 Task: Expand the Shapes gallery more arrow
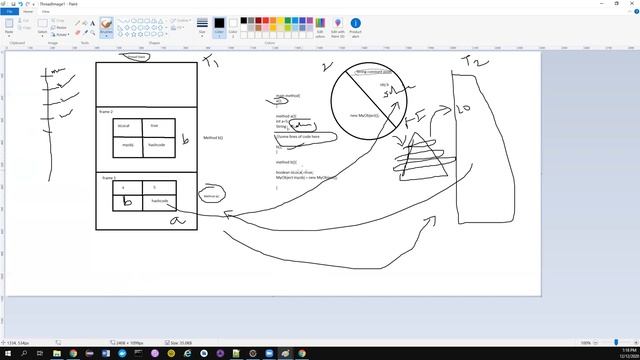[x=167, y=34]
